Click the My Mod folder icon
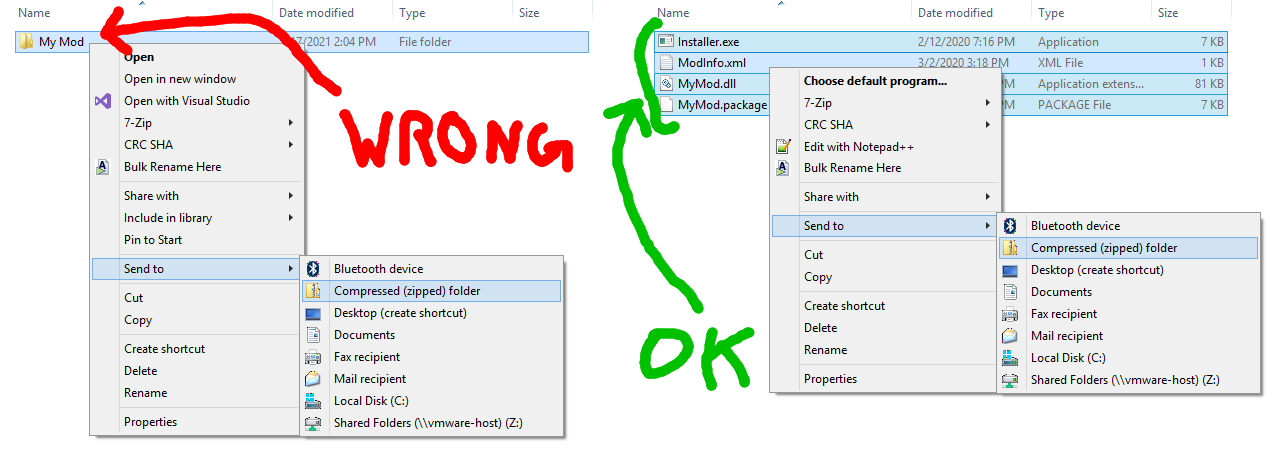The width and height of the screenshot is (1278, 464). (27, 42)
